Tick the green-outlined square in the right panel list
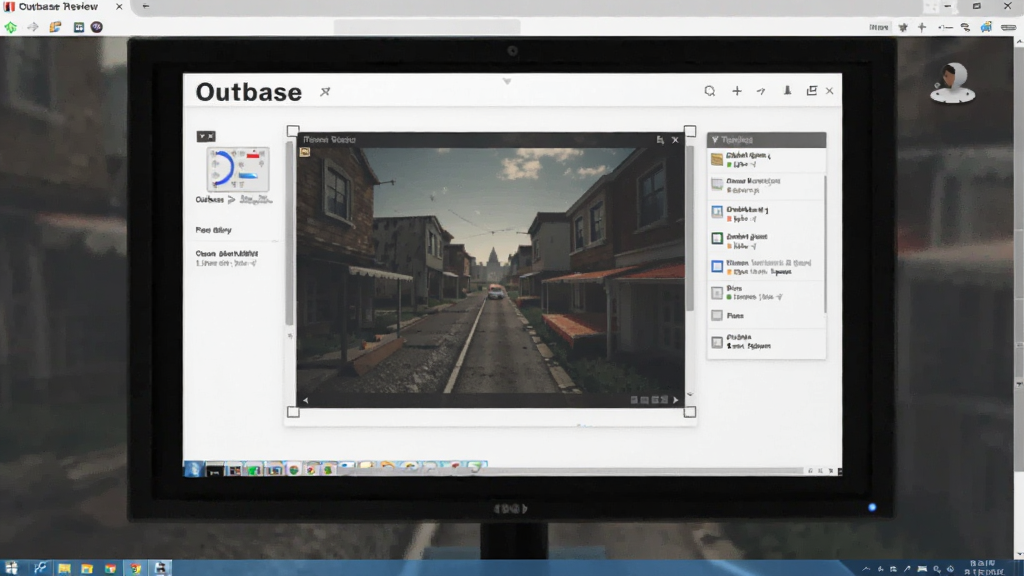The image size is (1024, 576). [x=717, y=238]
